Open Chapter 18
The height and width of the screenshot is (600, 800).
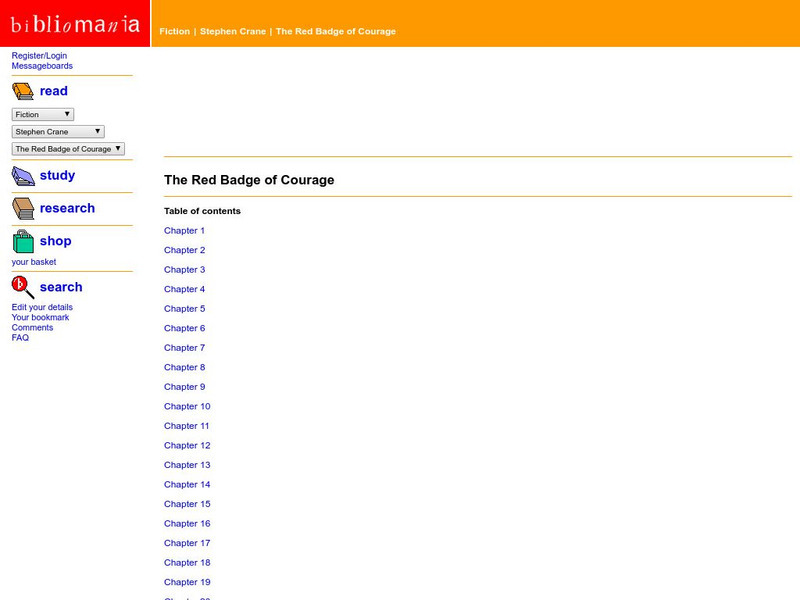point(187,563)
